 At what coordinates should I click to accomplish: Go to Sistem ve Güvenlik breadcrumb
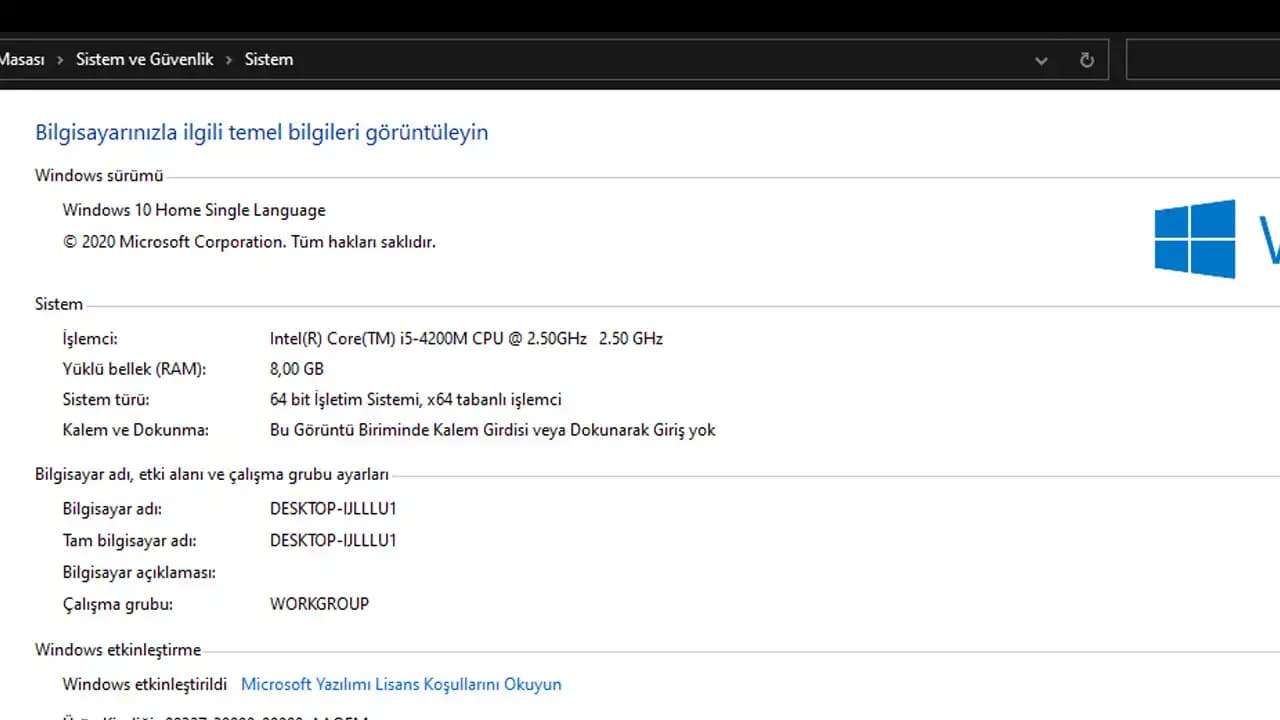tap(145, 60)
